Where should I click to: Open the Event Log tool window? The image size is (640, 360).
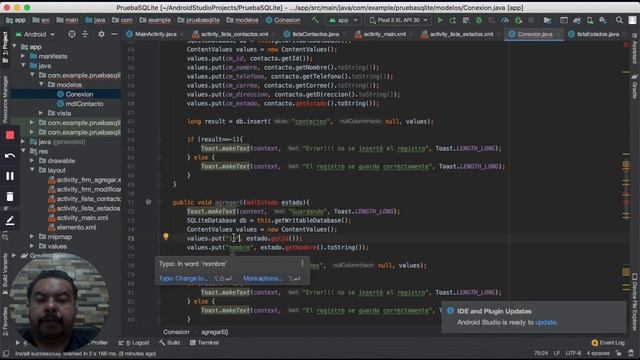[608, 343]
